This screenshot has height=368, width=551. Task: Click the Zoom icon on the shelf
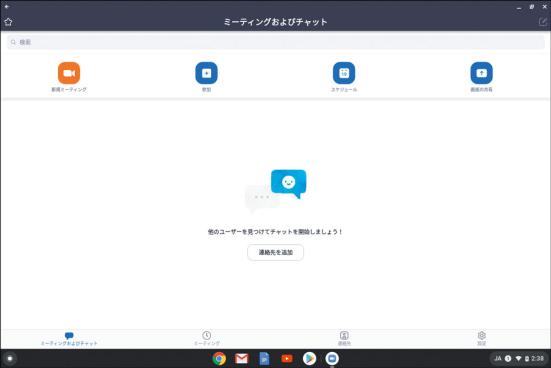coord(332,359)
